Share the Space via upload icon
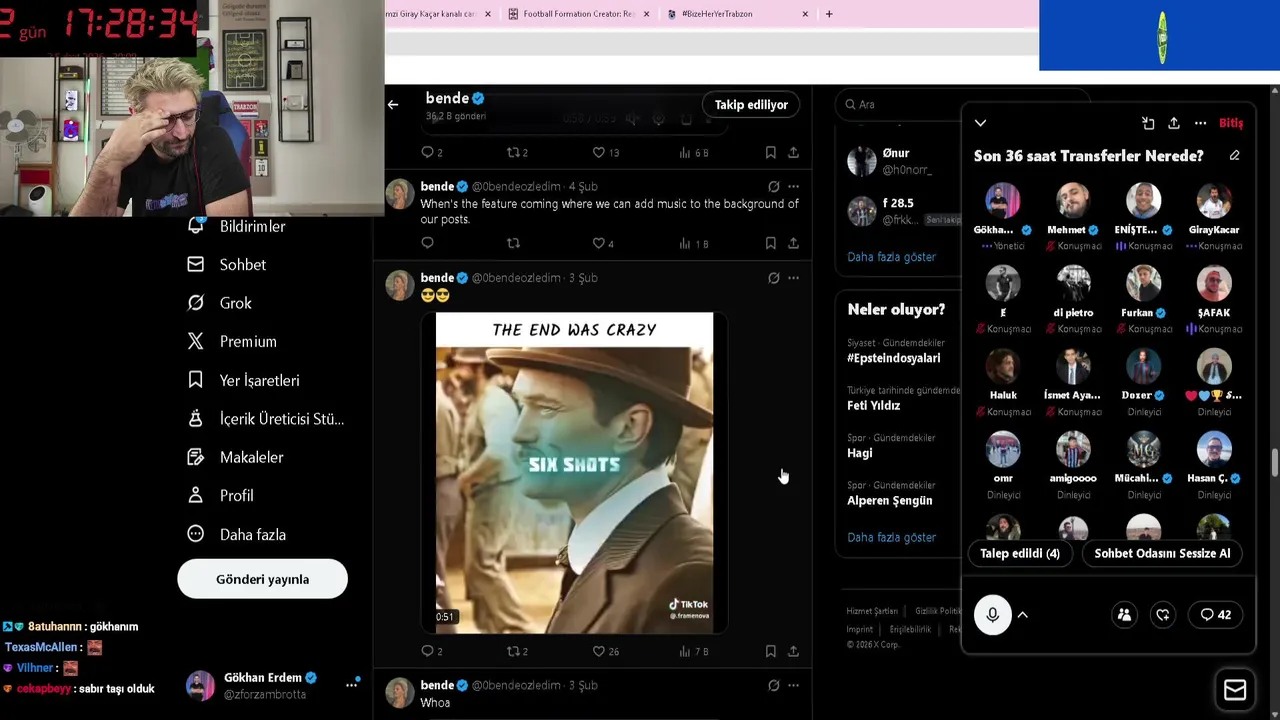1280x720 pixels. pos(1174,123)
